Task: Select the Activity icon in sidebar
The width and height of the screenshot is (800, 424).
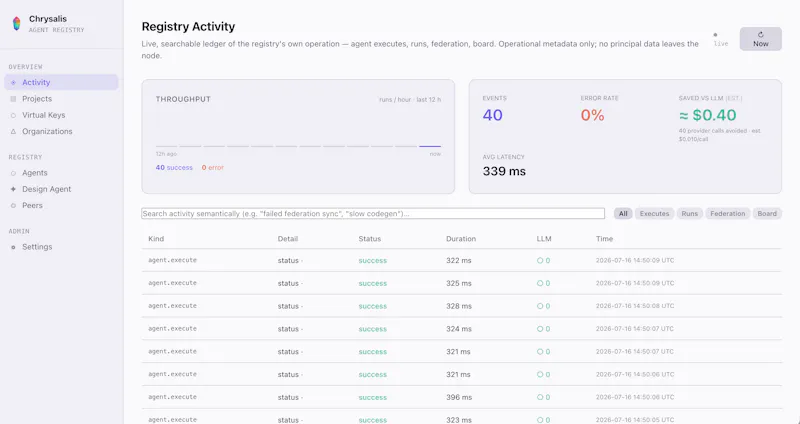Action: [13, 83]
